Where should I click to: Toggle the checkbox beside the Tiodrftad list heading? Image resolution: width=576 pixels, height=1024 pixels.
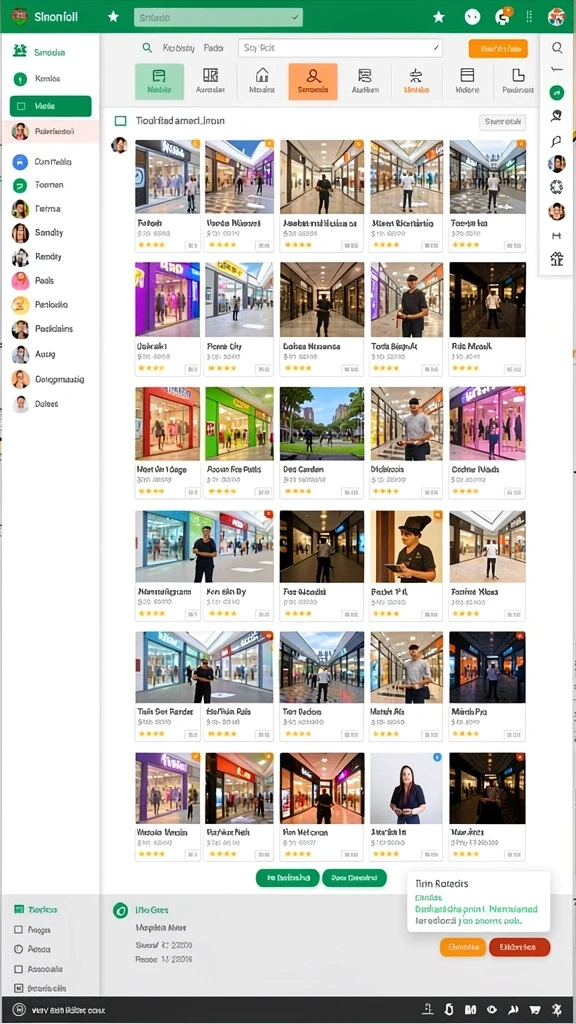pos(120,121)
